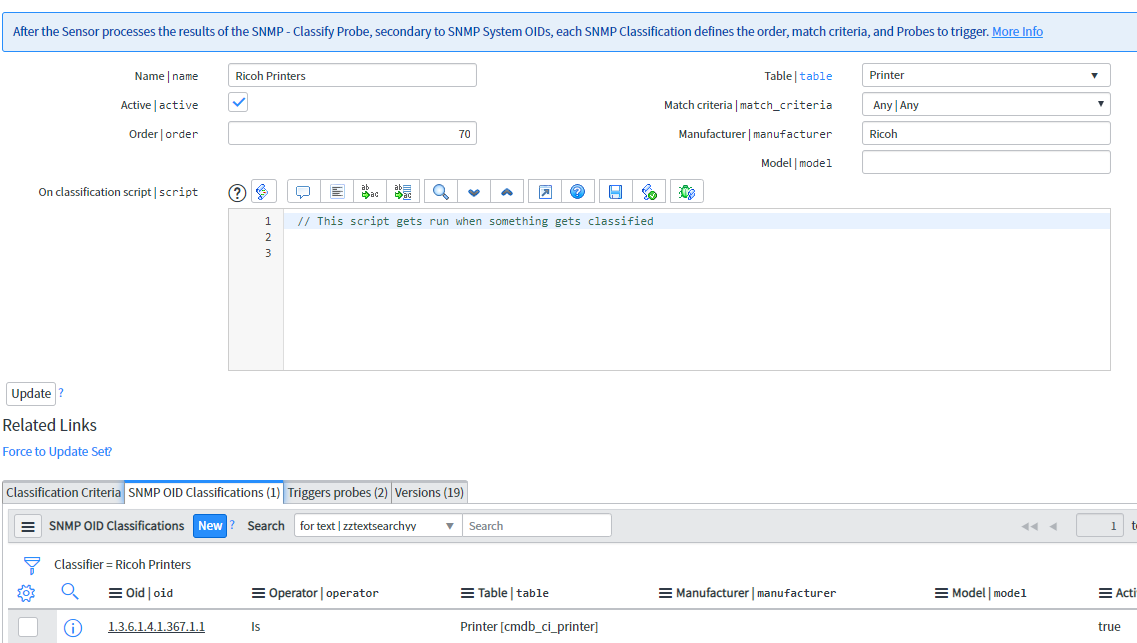Open filter funnel for Classifier breadcrumb
This screenshot has width=1137, height=643.
pos(32,565)
